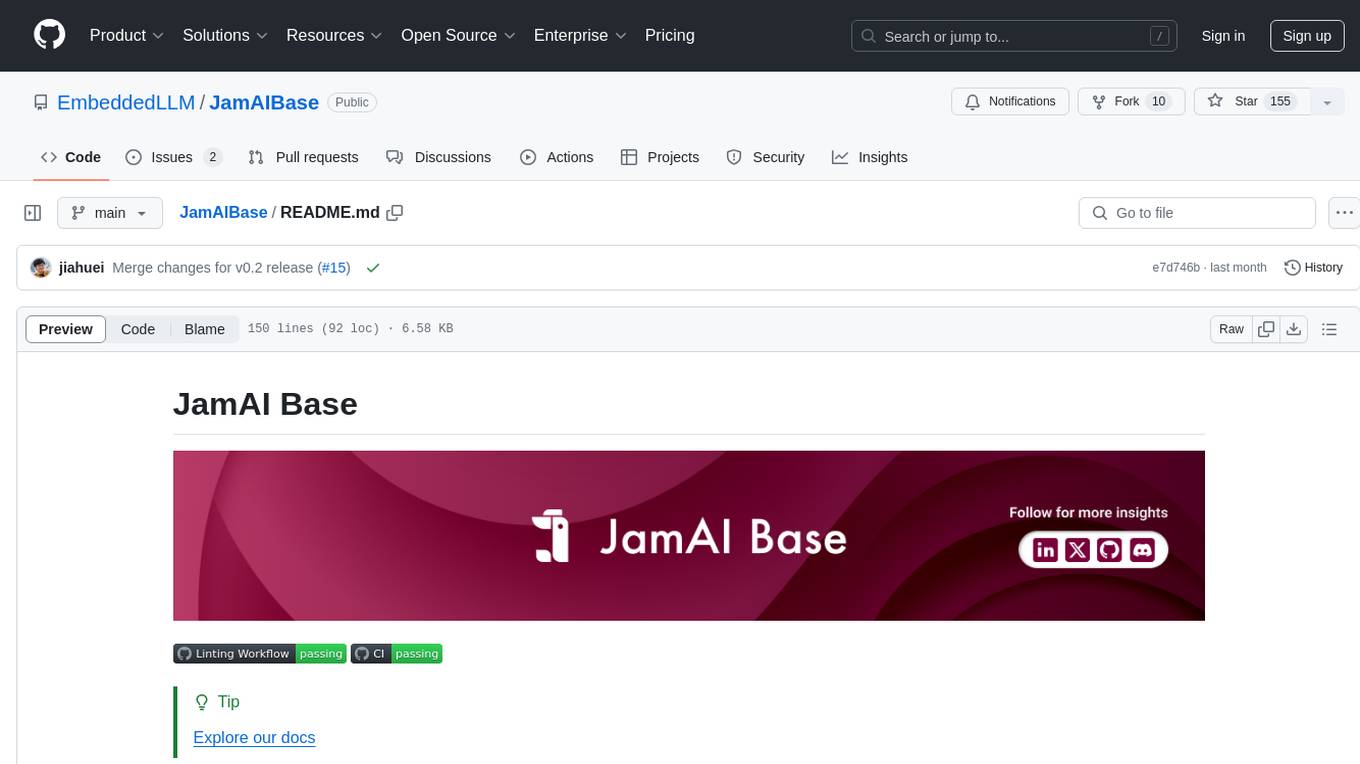Open the Open Source dropdown
Viewport: 1360px width, 764px height.
[x=458, y=35]
